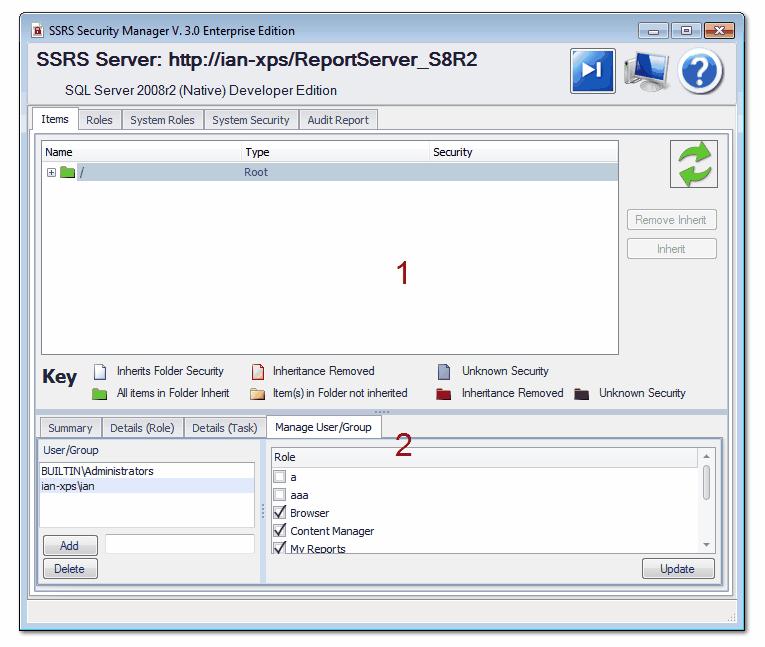Maximize the SSRS Security Manager window

click(686, 31)
